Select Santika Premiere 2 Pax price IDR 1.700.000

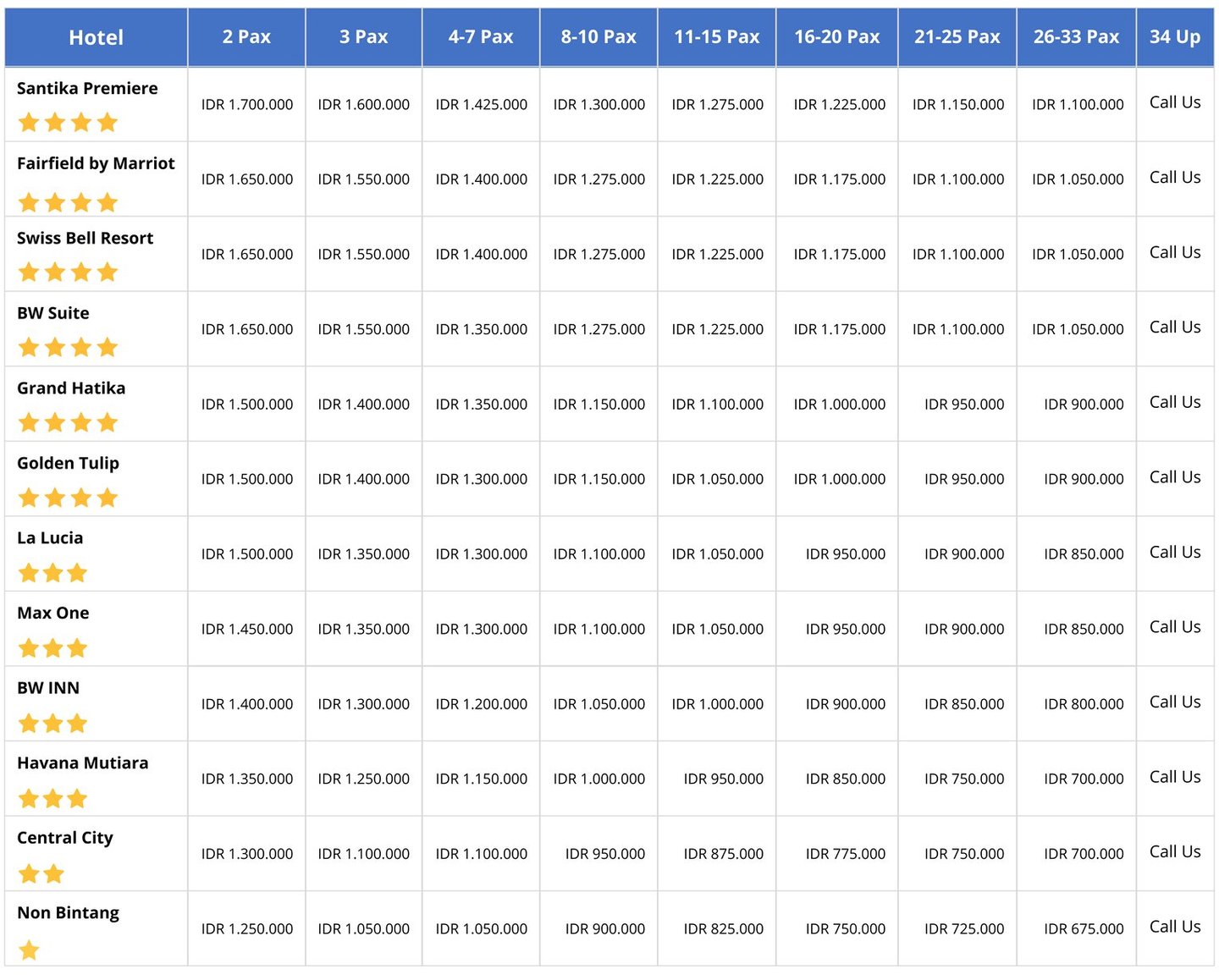coord(247,105)
